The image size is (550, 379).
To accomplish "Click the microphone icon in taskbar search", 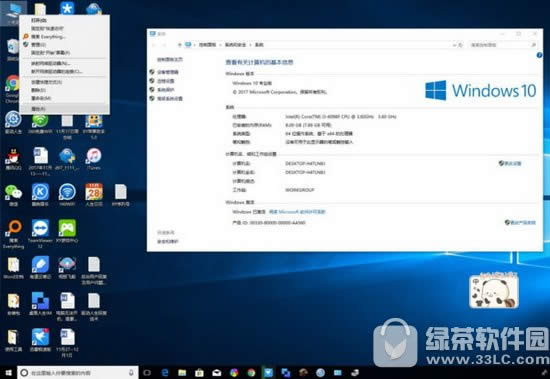I will [131, 372].
